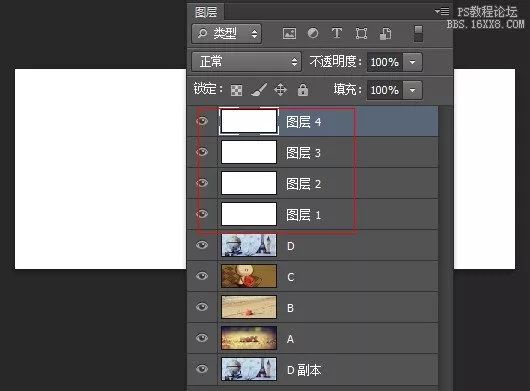This screenshot has width=530, height=391.
Task: Lock layer position move icon
Action: [281, 90]
